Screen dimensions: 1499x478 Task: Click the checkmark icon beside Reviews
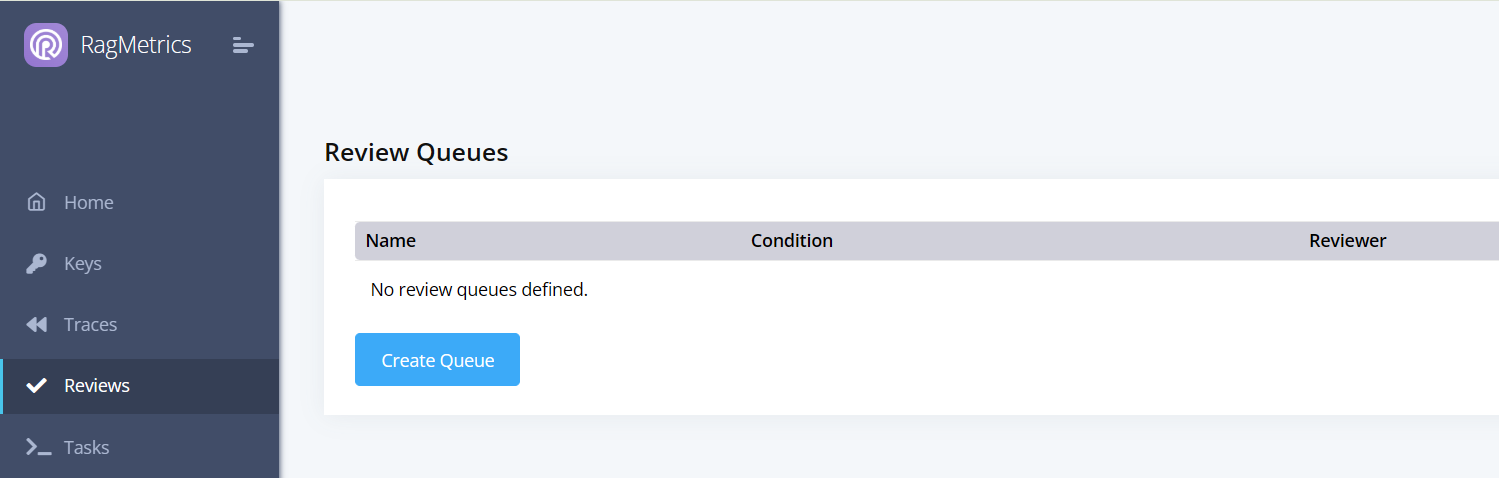pyautogui.click(x=37, y=386)
